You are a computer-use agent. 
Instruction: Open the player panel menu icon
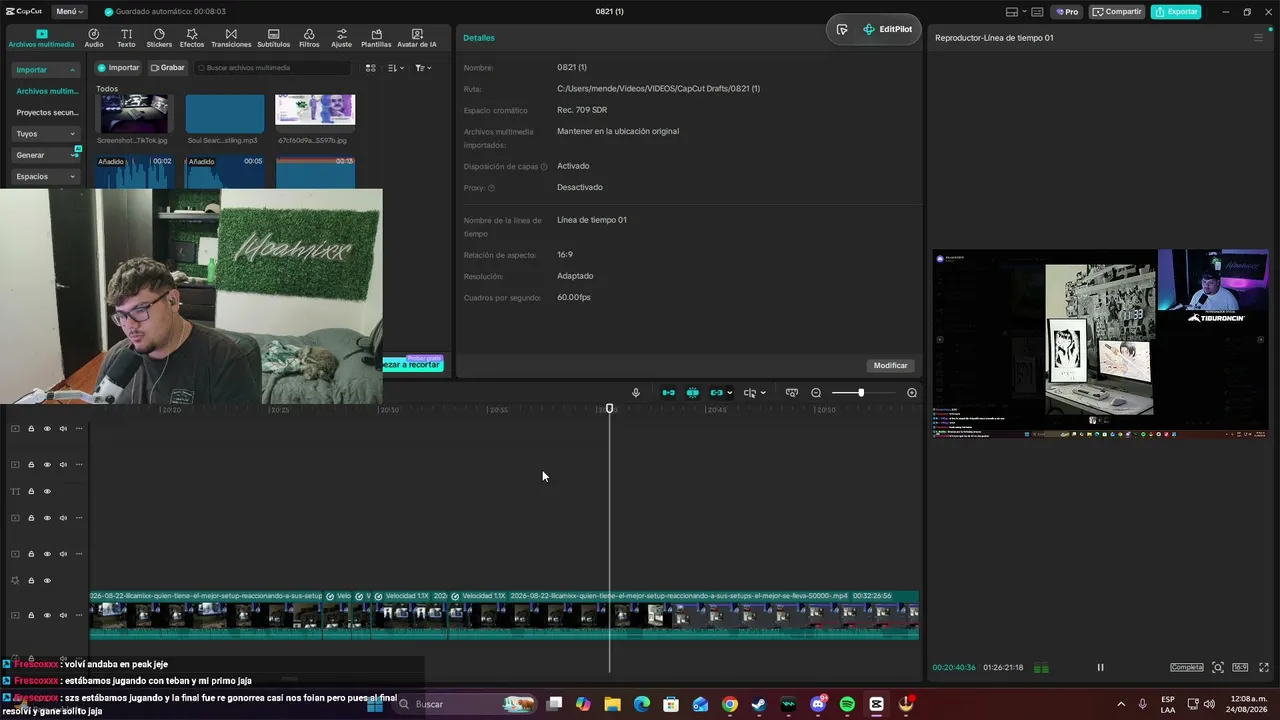[1258, 38]
